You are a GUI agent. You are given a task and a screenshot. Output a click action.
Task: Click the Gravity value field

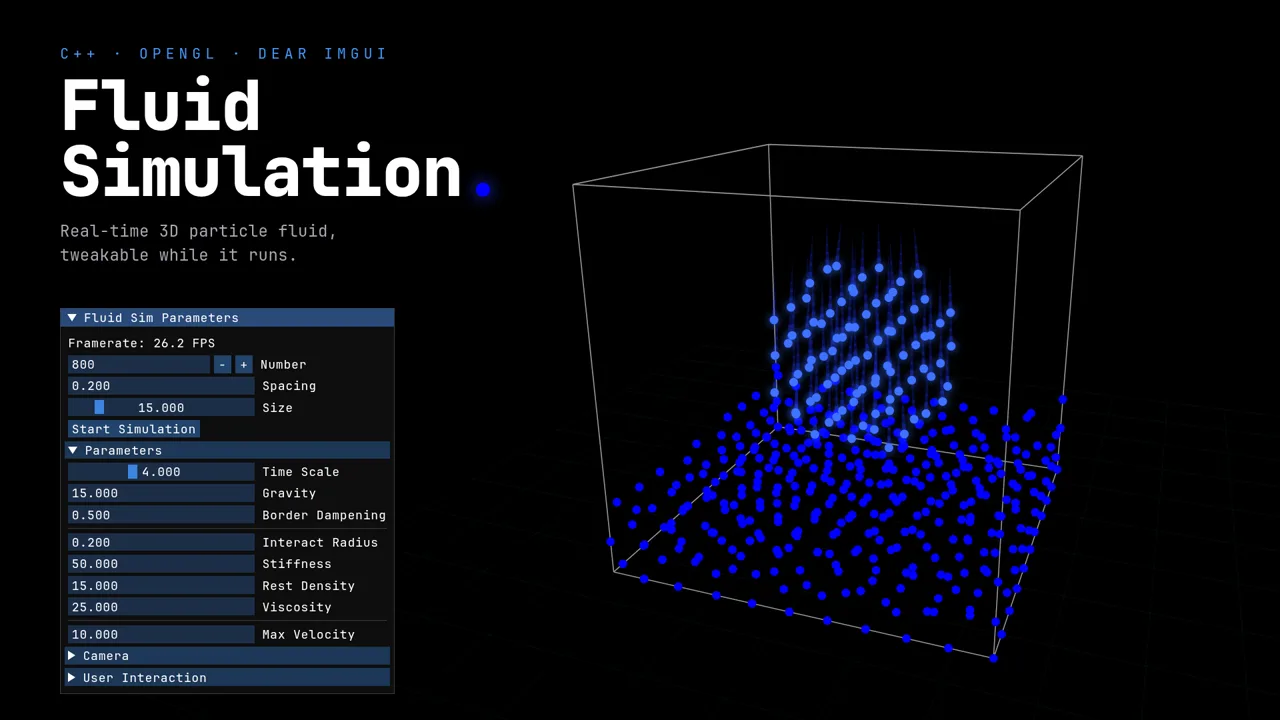[161, 493]
